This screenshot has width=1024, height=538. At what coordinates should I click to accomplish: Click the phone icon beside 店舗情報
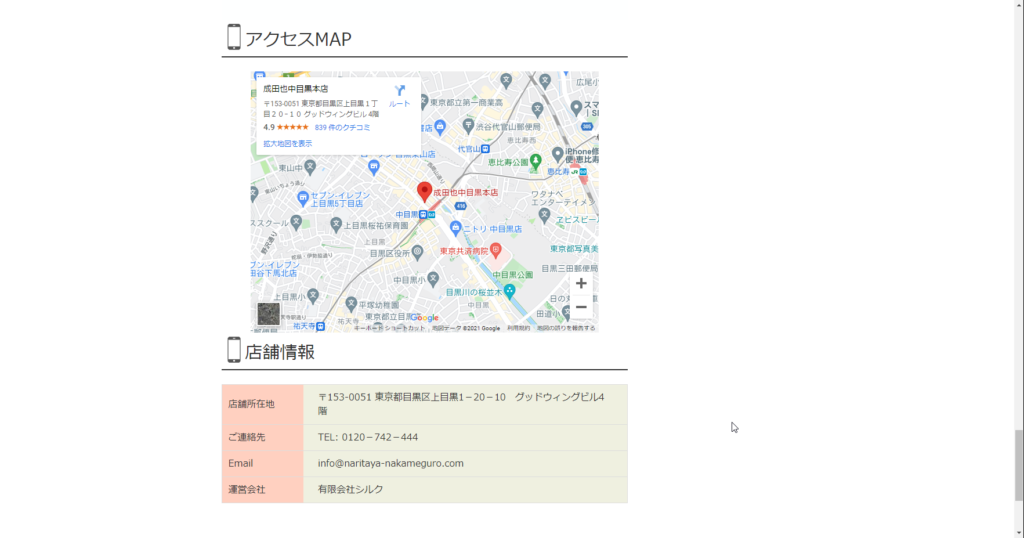tap(234, 350)
